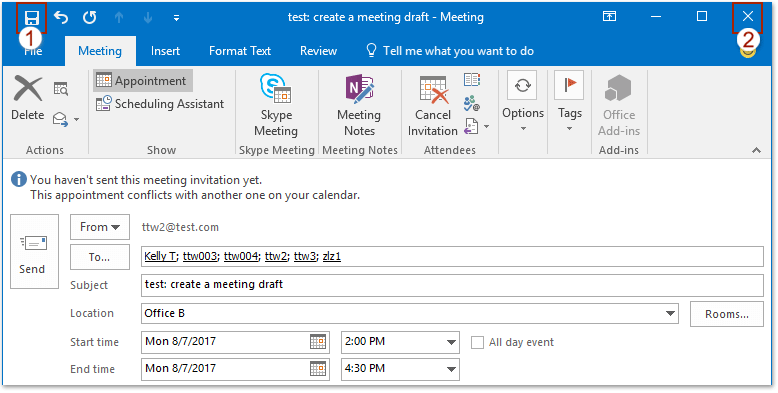778x393 pixels.
Task: Add a Skype Meeting
Action: (x=276, y=106)
